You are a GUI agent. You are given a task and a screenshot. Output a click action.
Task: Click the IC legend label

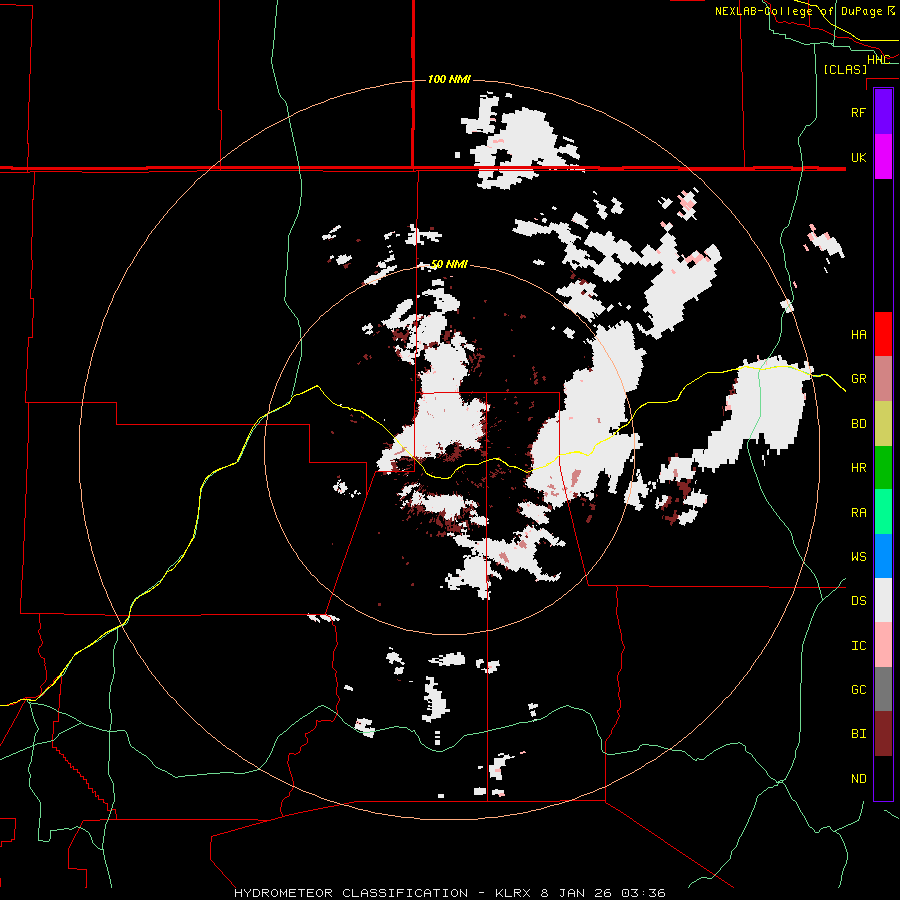coord(858,646)
